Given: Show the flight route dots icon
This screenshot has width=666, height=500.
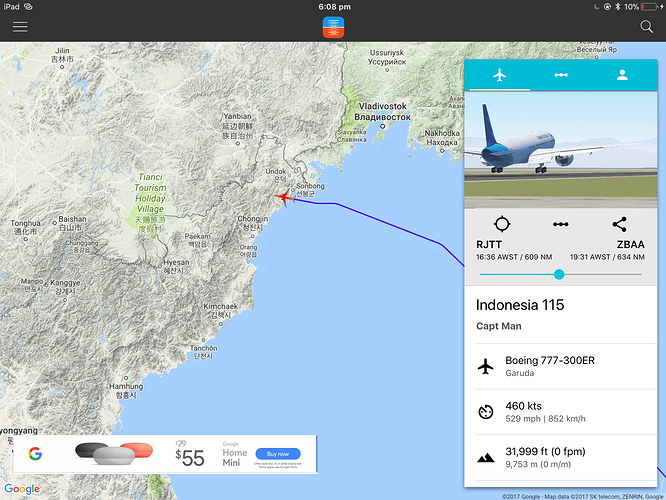Looking at the screenshot, I should pyautogui.click(x=561, y=224).
